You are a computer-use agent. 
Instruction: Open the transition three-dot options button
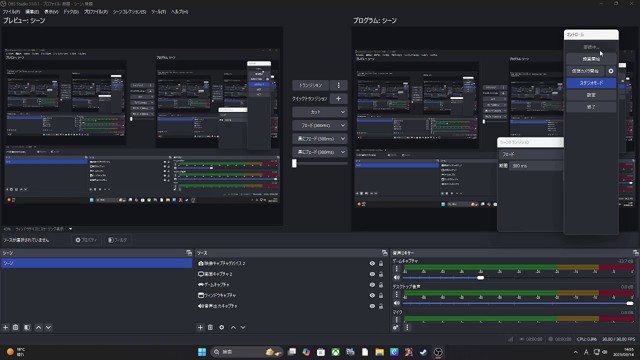338,85
